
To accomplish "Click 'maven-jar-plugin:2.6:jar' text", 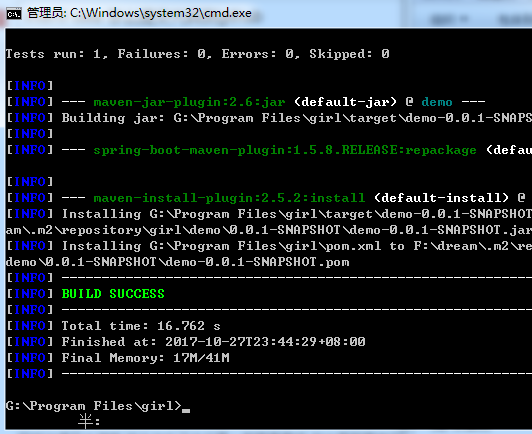I will point(189,102).
